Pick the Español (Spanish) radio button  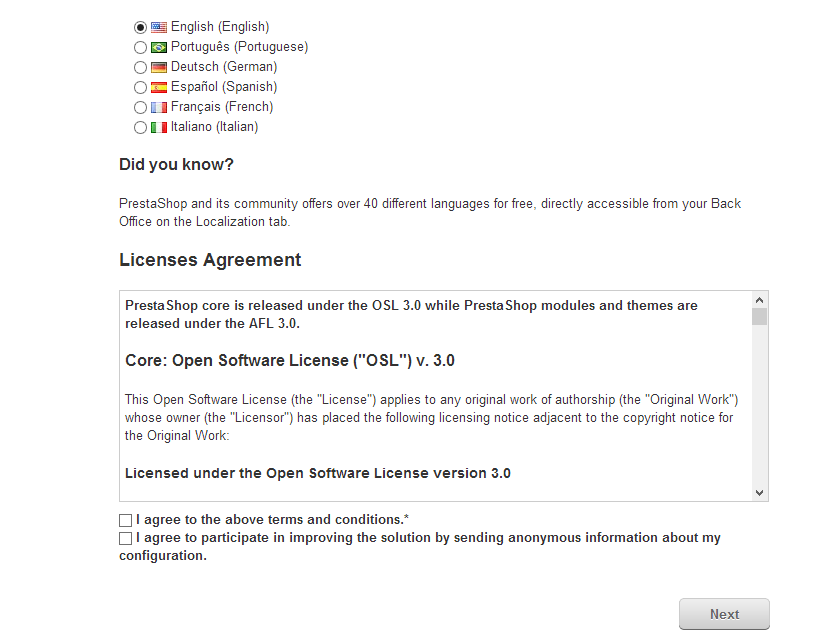(x=140, y=87)
